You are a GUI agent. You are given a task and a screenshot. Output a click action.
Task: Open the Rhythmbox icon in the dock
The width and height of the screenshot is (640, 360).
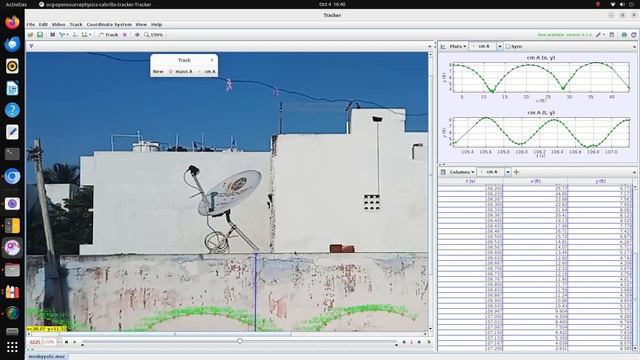click(12, 66)
